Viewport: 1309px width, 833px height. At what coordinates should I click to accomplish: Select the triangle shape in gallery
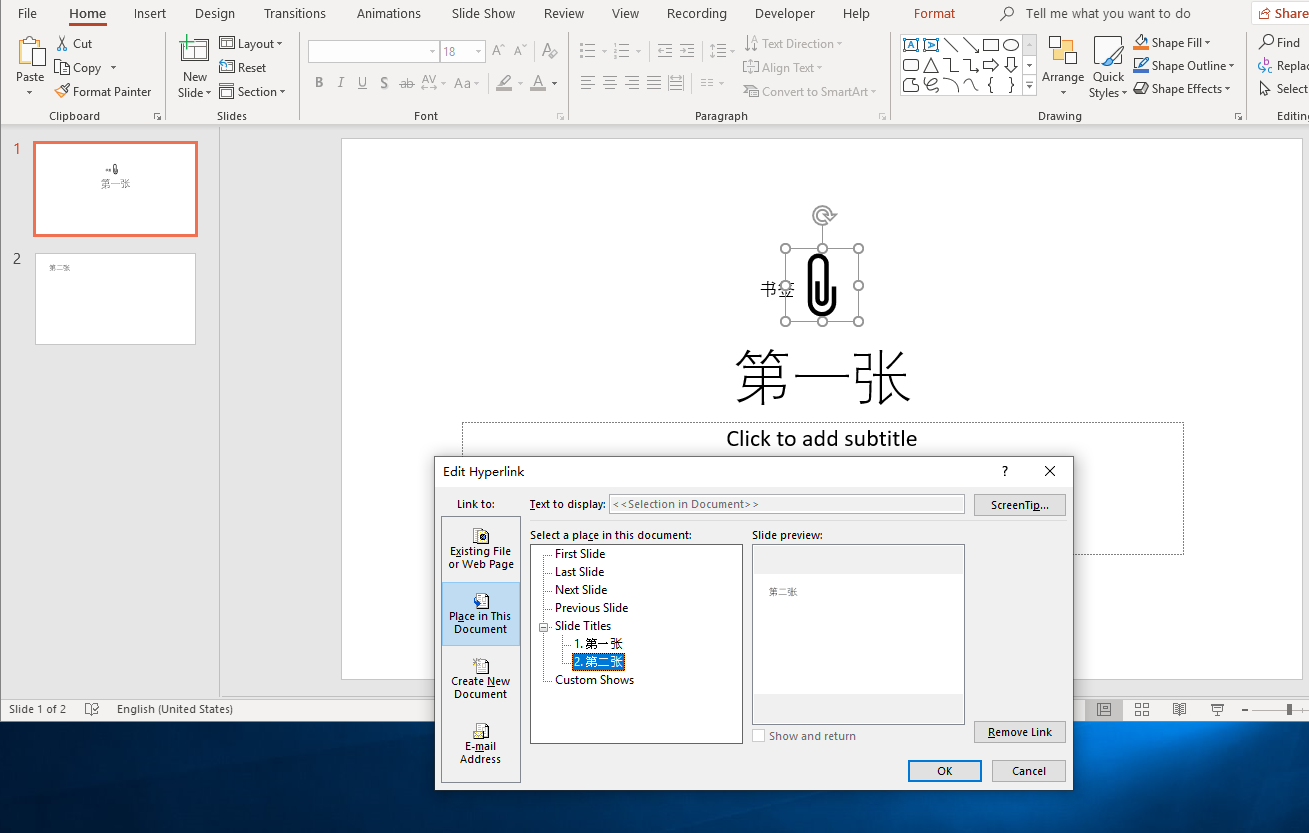931,65
